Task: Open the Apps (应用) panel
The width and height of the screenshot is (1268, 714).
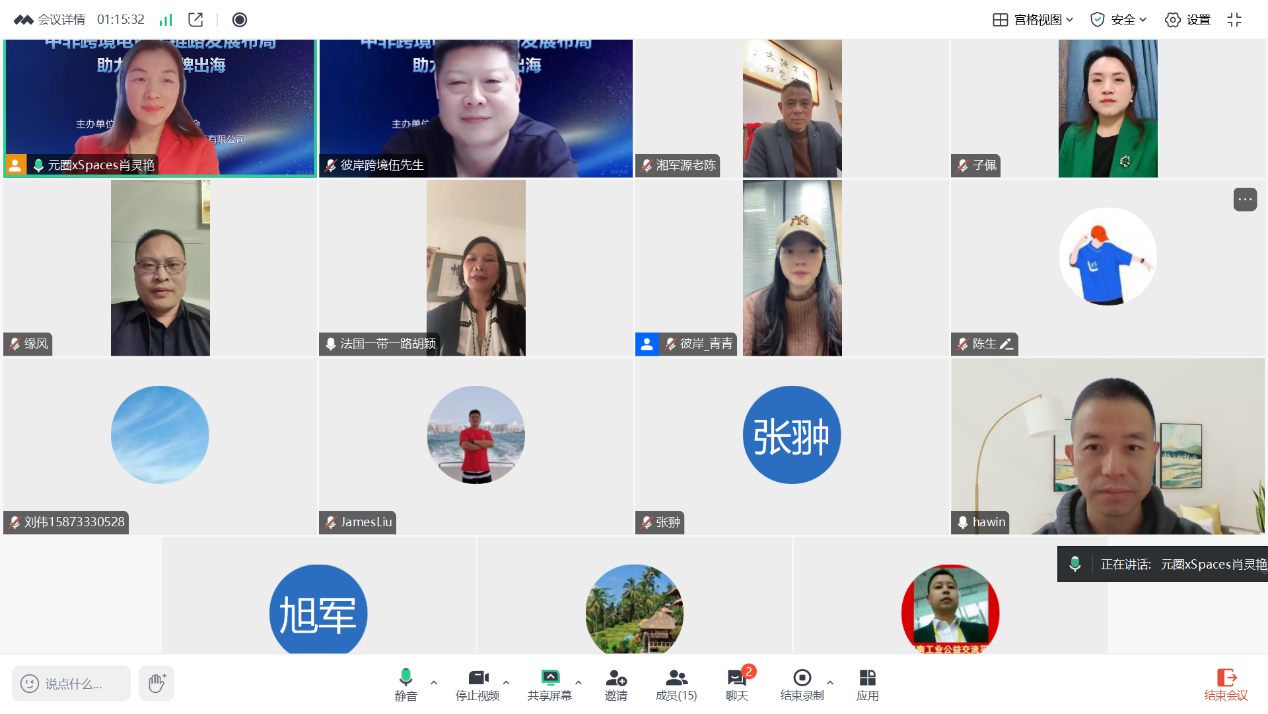Action: tap(867, 684)
